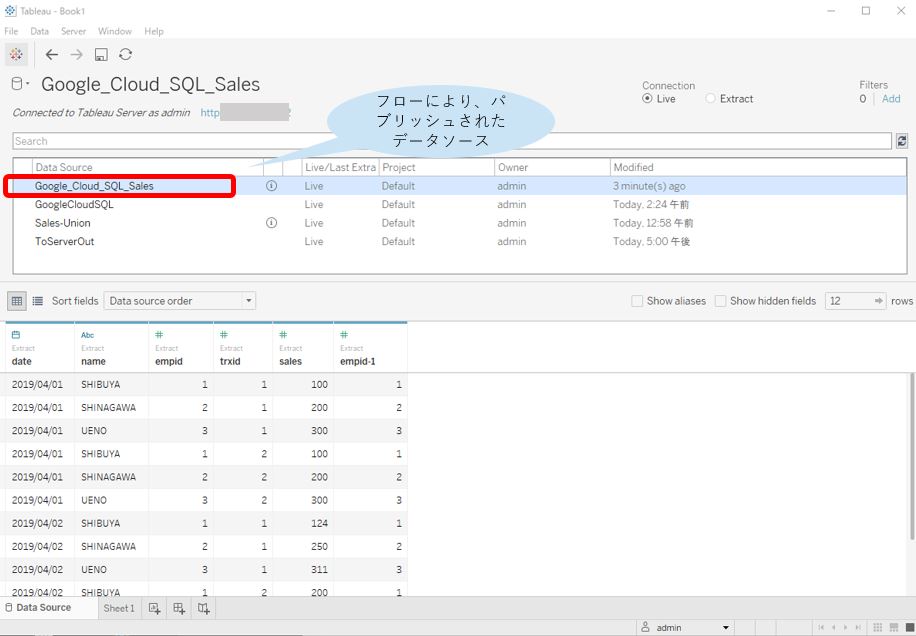Open the Sort fields dropdown

coord(180,301)
